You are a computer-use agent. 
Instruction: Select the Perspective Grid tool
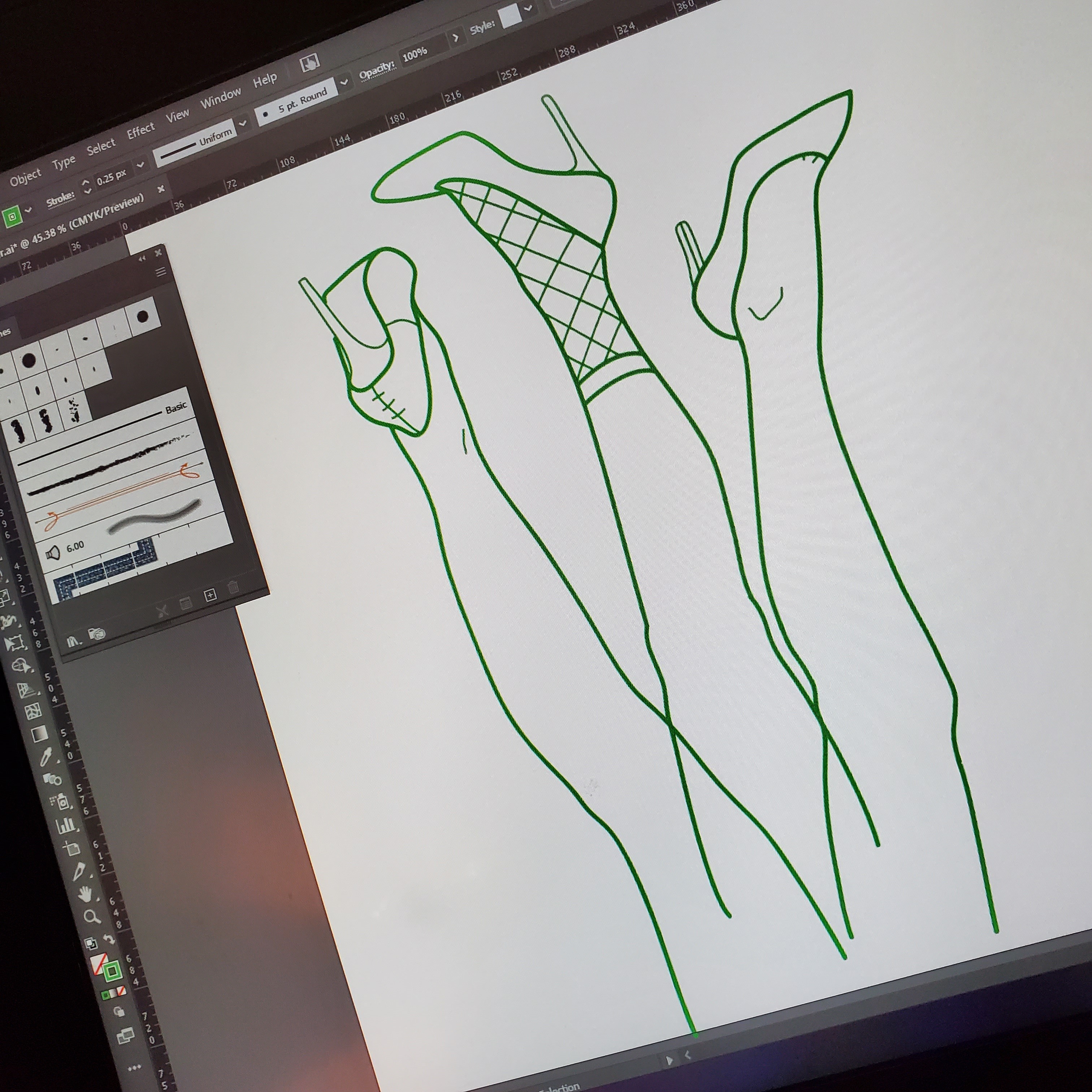(x=28, y=690)
